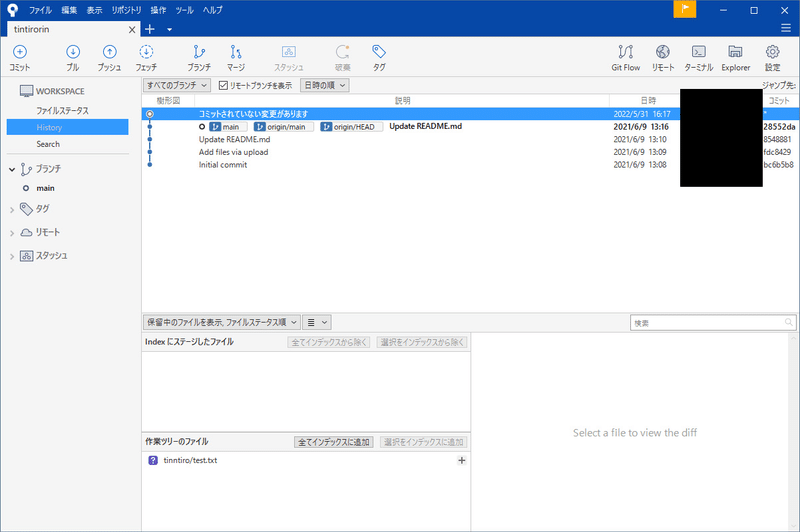Select the uncommitted changes row
This screenshot has width=800, height=532.
pos(411,114)
